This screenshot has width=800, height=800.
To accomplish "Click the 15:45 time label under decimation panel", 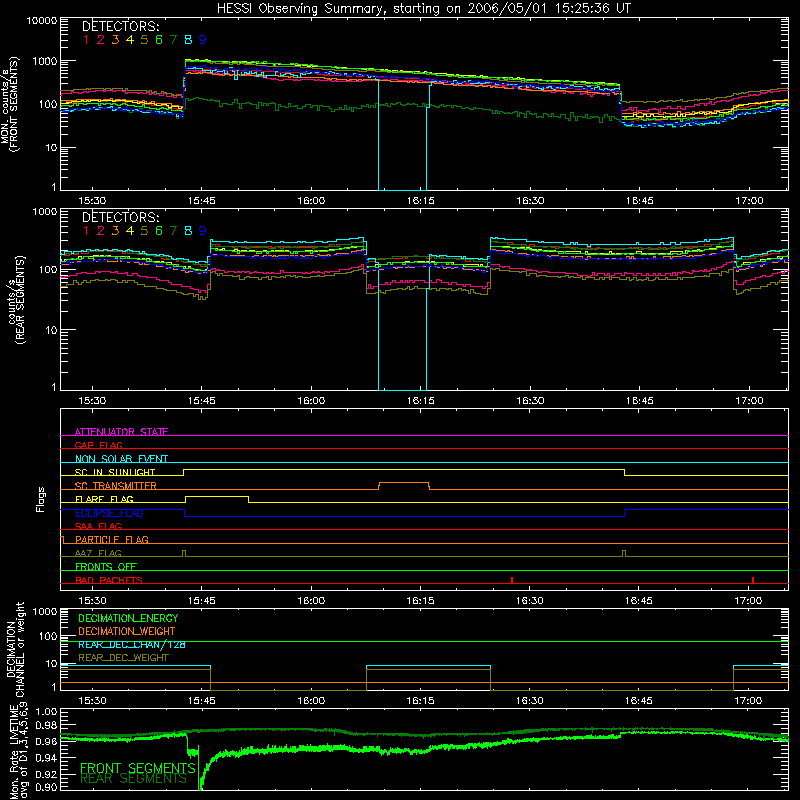I will (202, 701).
